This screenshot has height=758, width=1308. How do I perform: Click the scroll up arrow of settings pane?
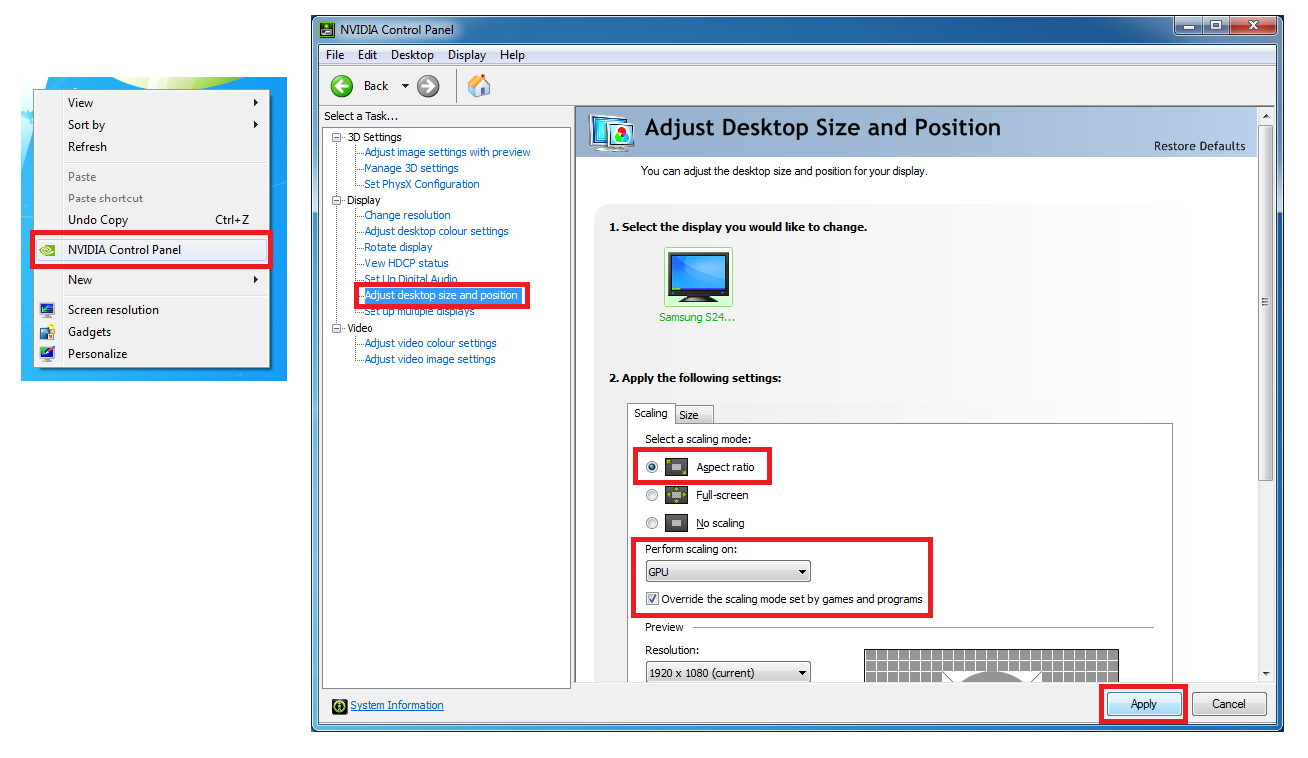[x=1266, y=116]
